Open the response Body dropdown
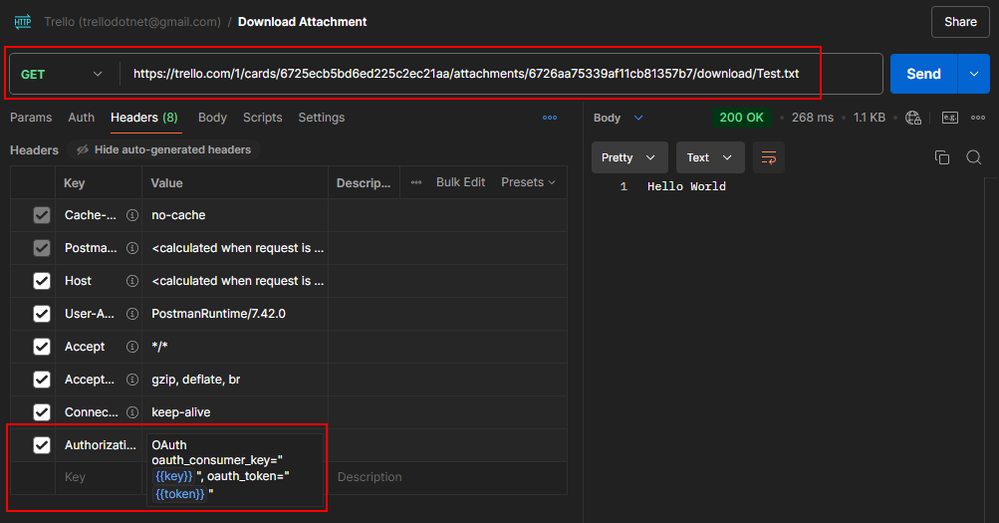Screen dimensions: 999x523 tap(618, 118)
